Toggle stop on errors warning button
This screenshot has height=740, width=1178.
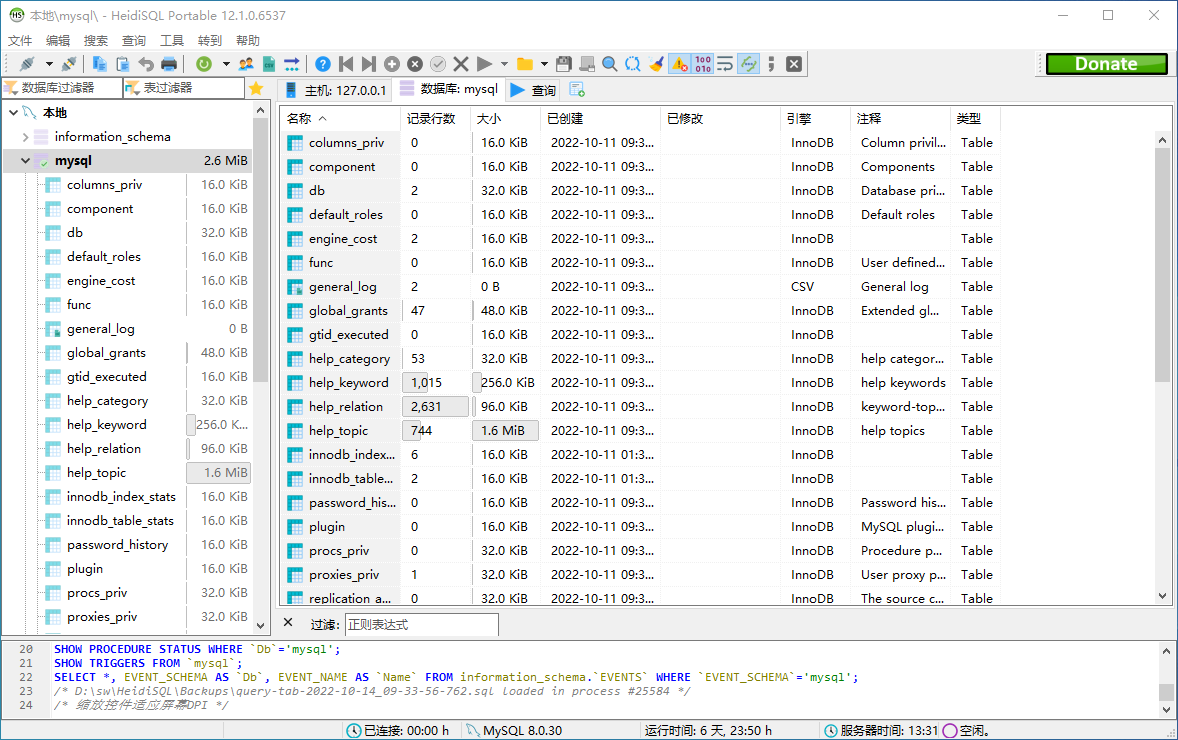click(x=680, y=64)
